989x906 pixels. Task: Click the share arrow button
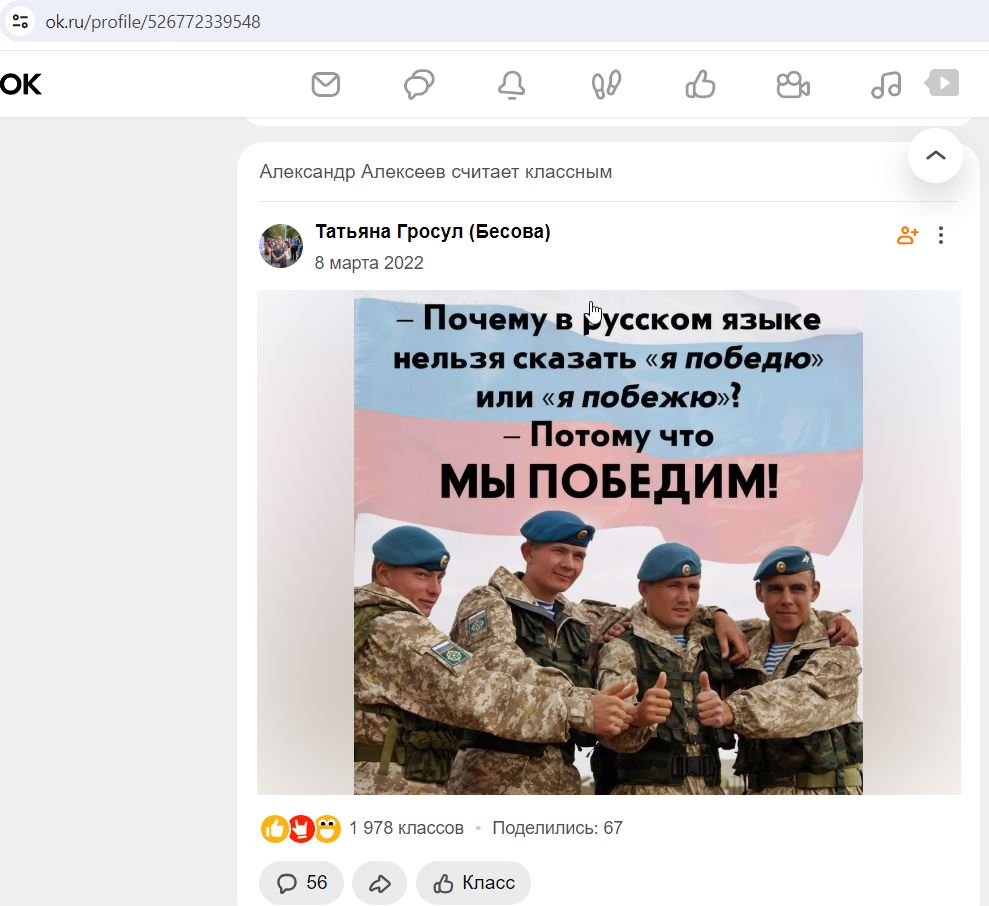click(379, 882)
